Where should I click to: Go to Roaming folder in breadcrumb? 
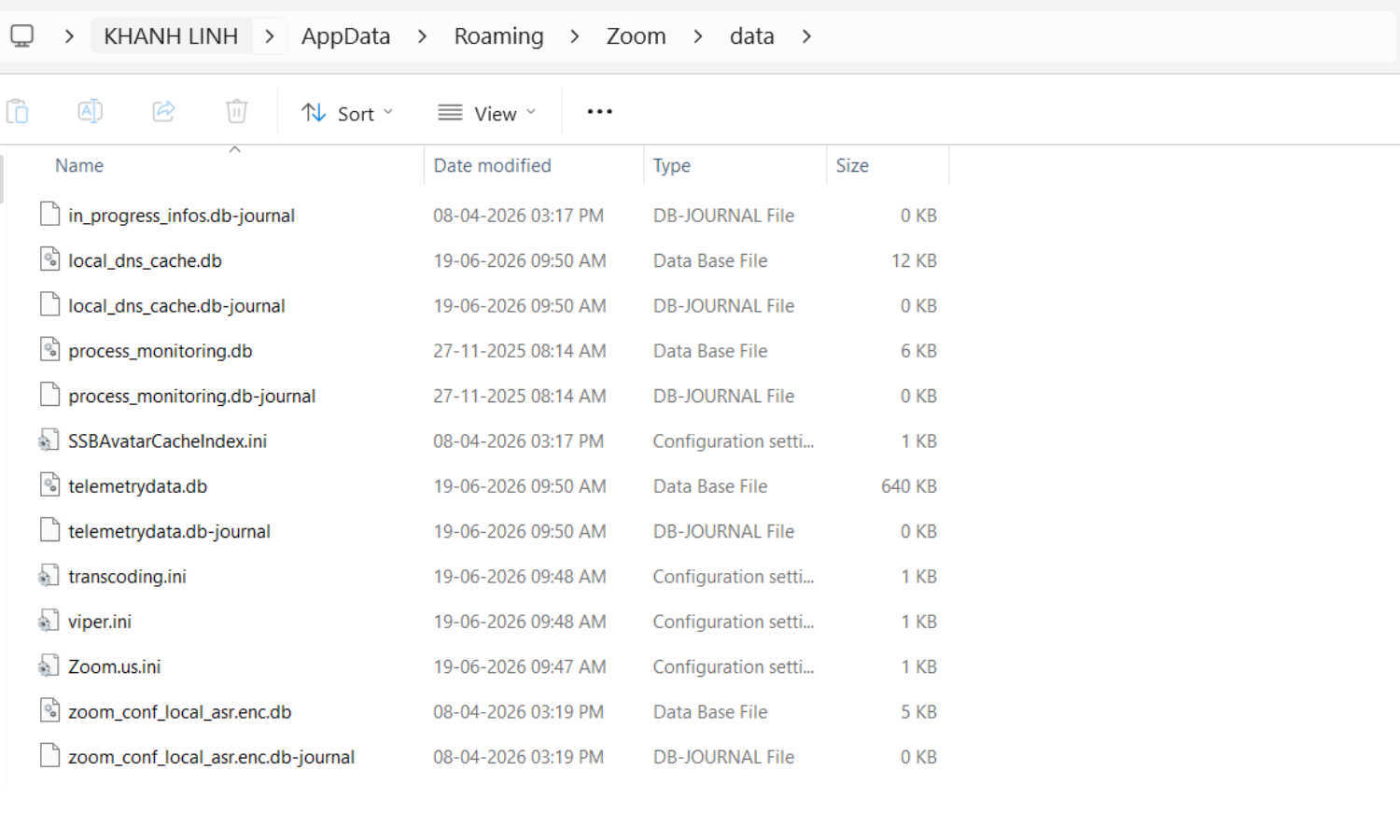498,36
